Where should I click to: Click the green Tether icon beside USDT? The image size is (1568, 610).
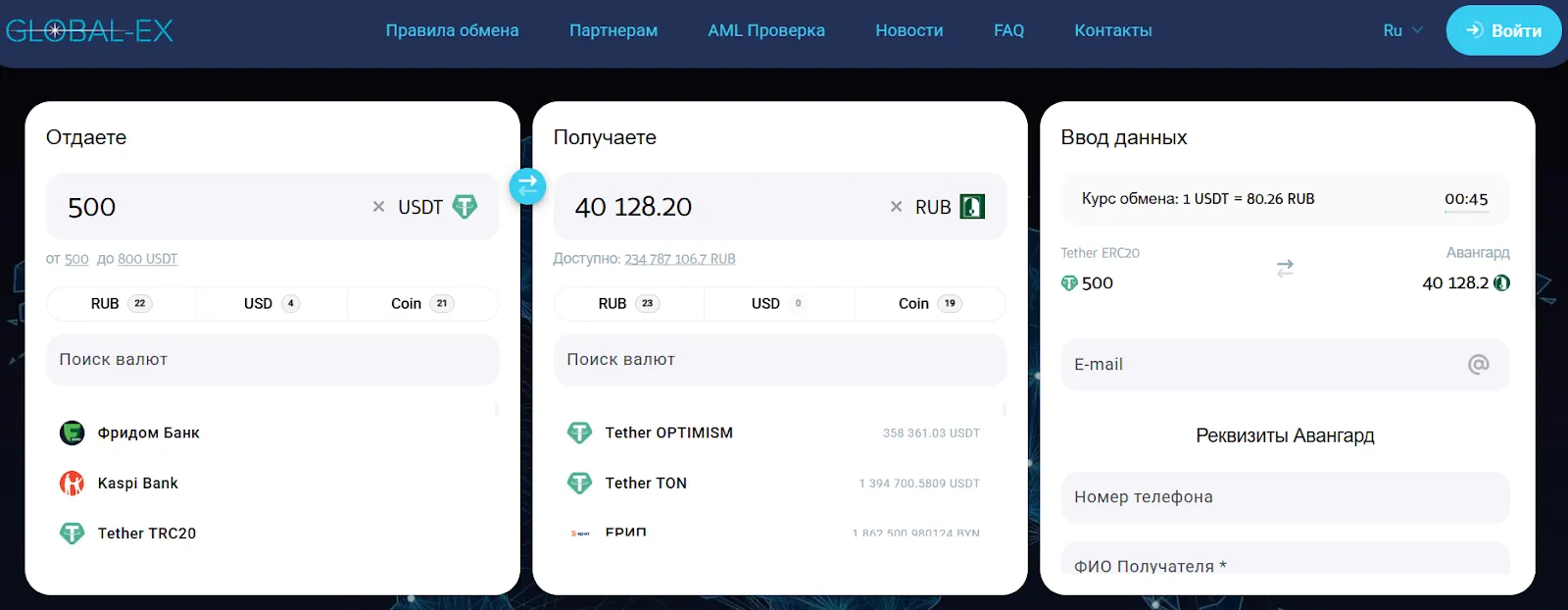coord(465,207)
